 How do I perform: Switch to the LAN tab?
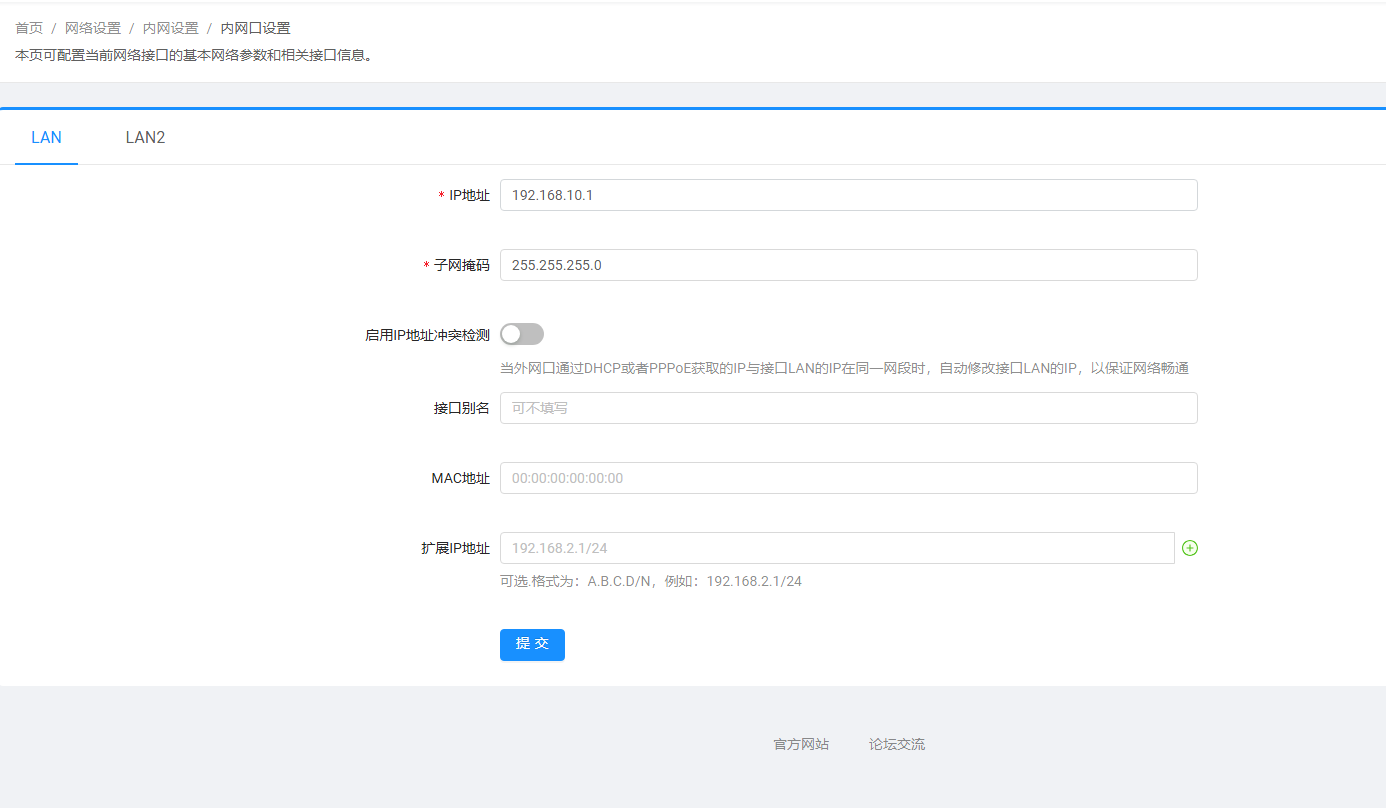46,138
